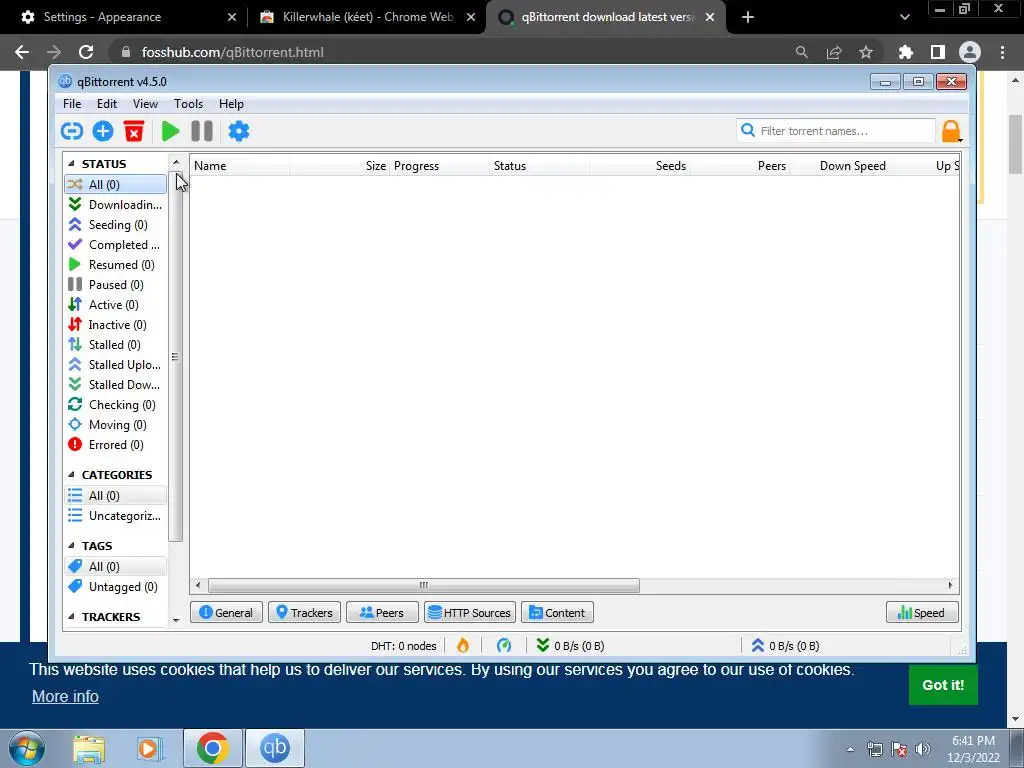Click the horizontal scrollbar of torrent list
Image resolution: width=1024 pixels, height=768 pixels.
(423, 585)
